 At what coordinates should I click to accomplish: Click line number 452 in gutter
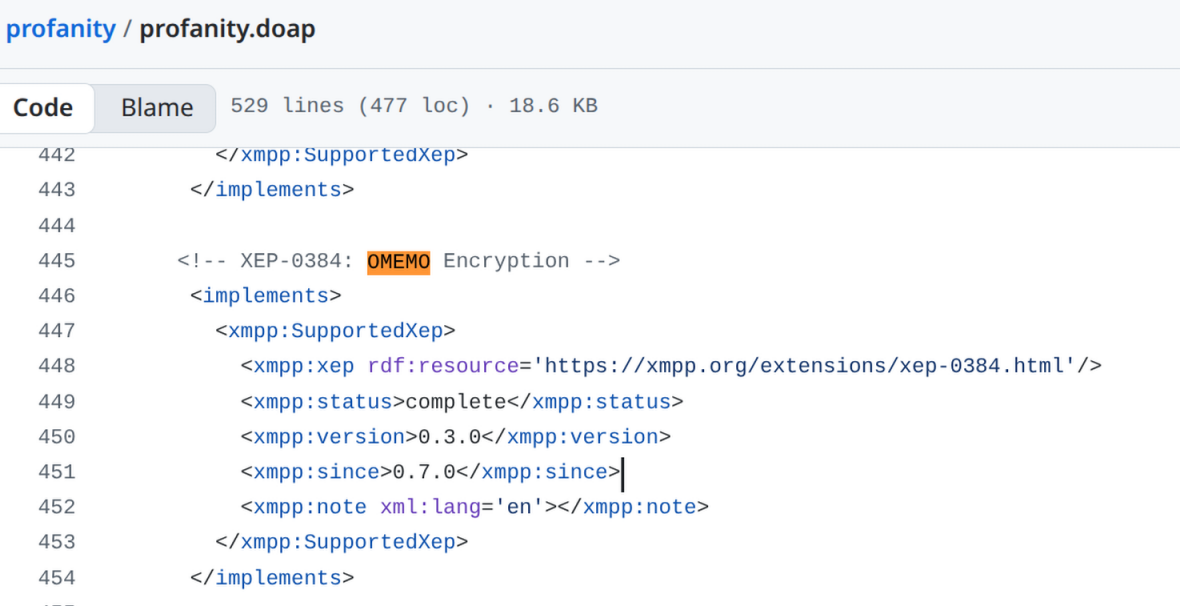point(57,507)
